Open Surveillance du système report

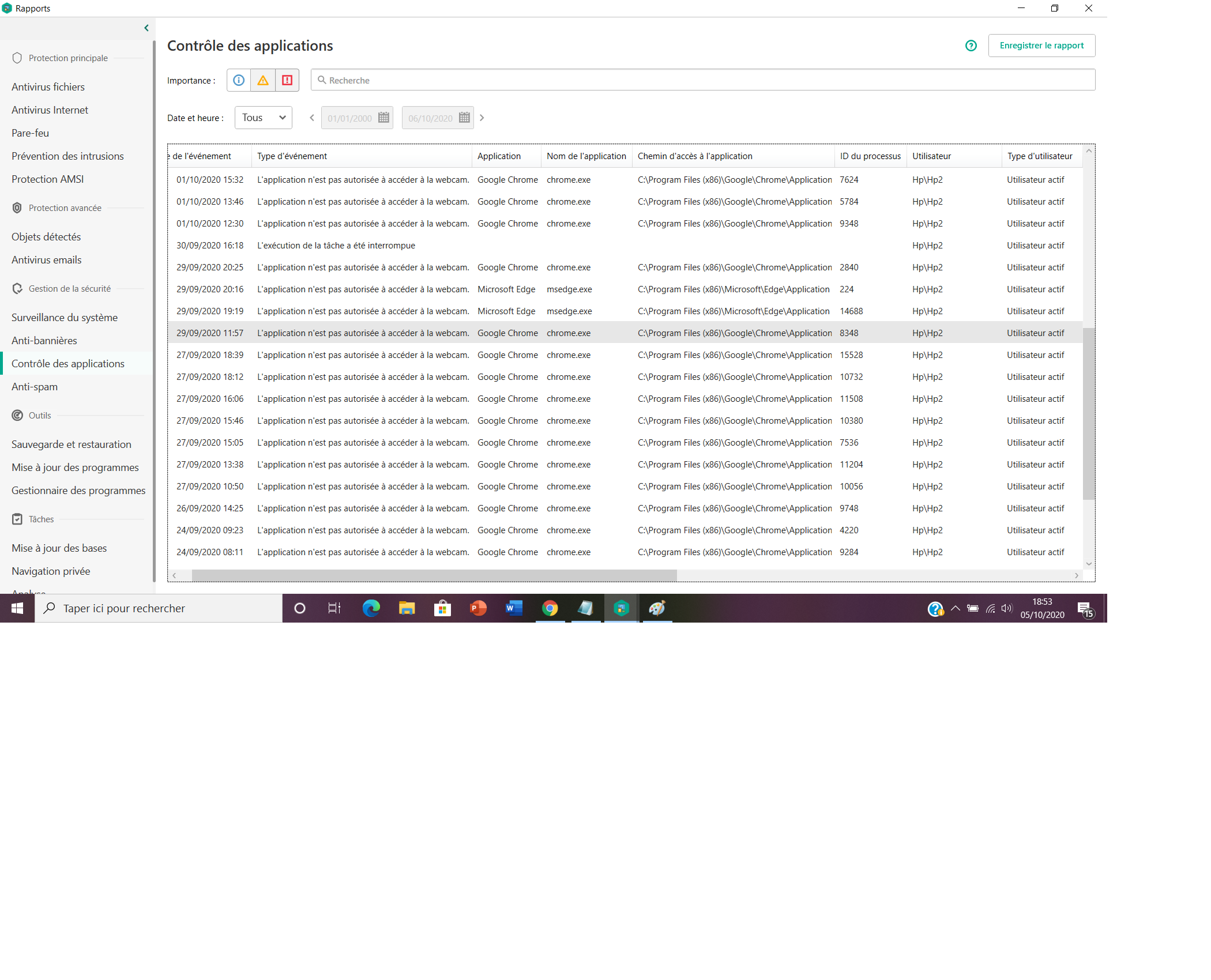tap(65, 318)
